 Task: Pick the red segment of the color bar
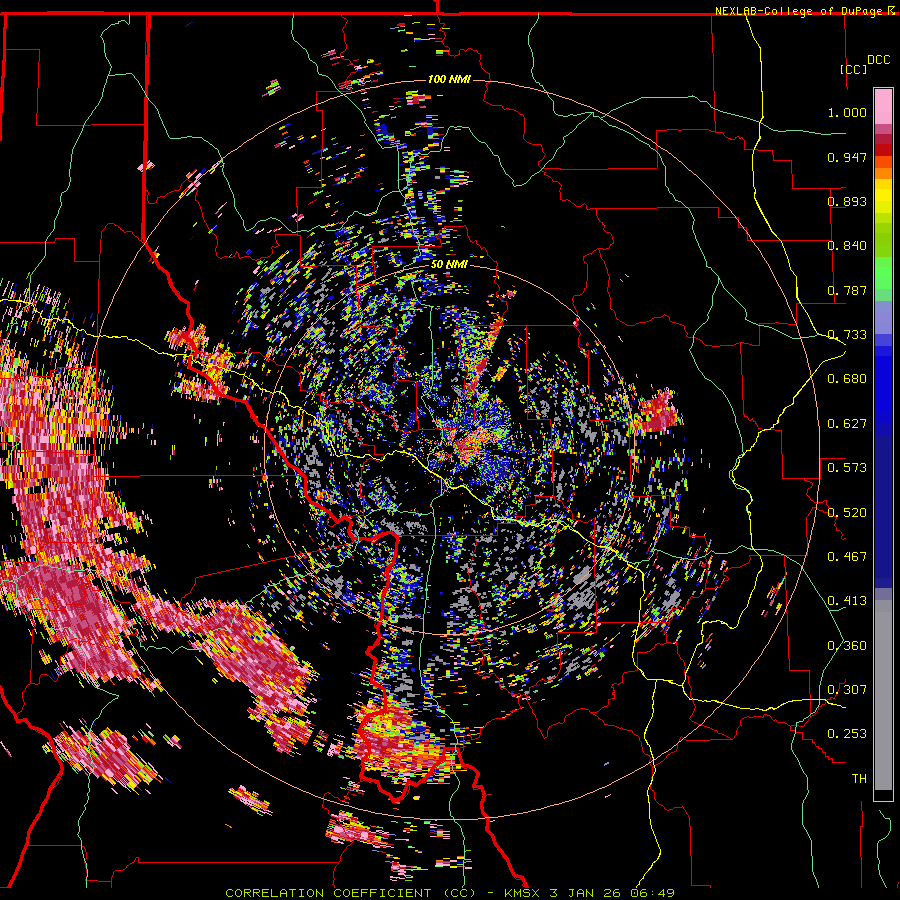[x=883, y=150]
